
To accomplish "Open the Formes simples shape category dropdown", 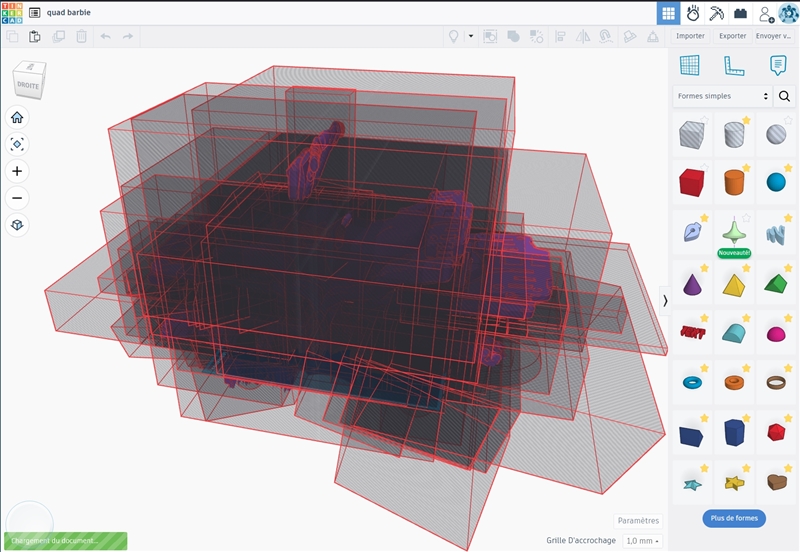I will pyautogui.click(x=722, y=96).
